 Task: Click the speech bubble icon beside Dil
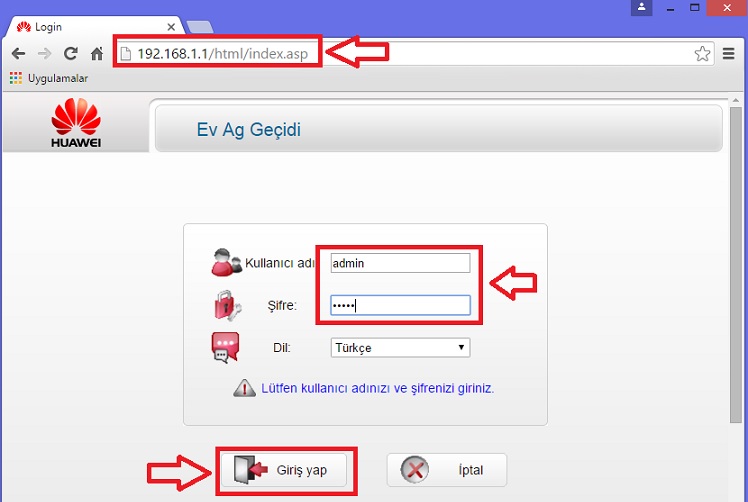pos(226,347)
